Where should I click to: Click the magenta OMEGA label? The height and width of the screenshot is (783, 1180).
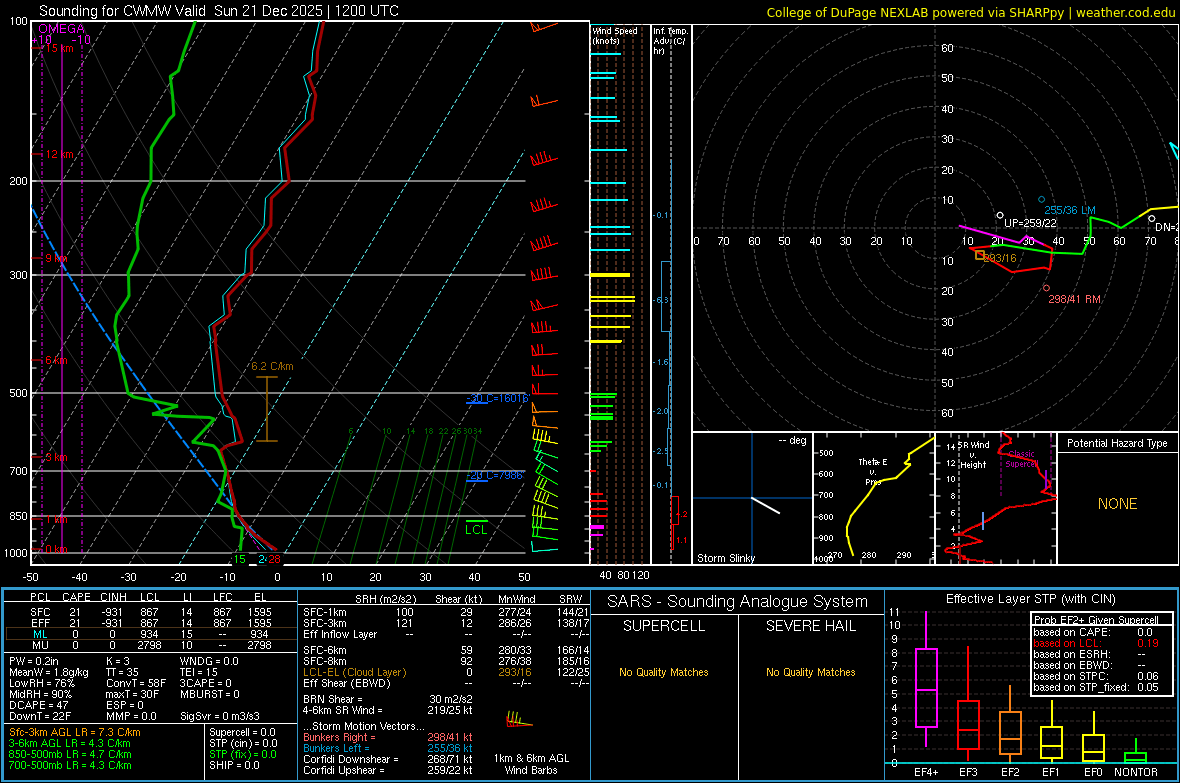pyautogui.click(x=62, y=29)
